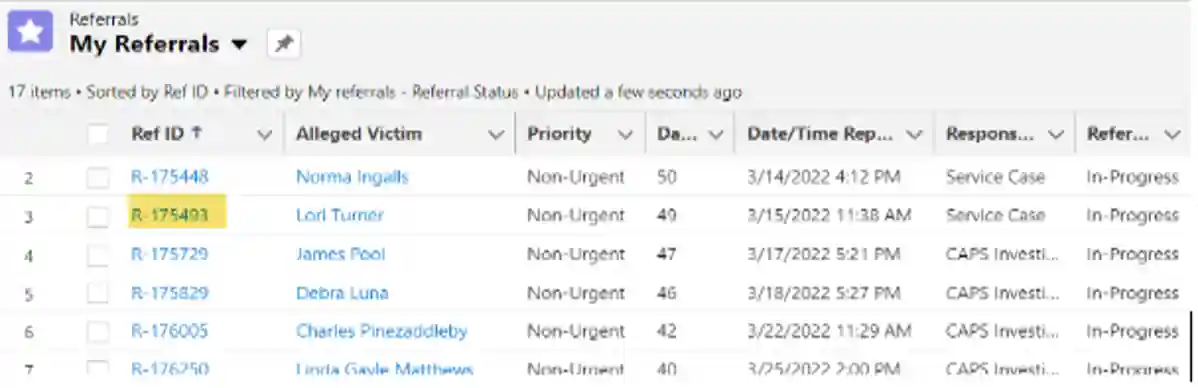Click the Referrals star object icon
Viewport: 1198px width, 388px height.
click(x=31, y=31)
